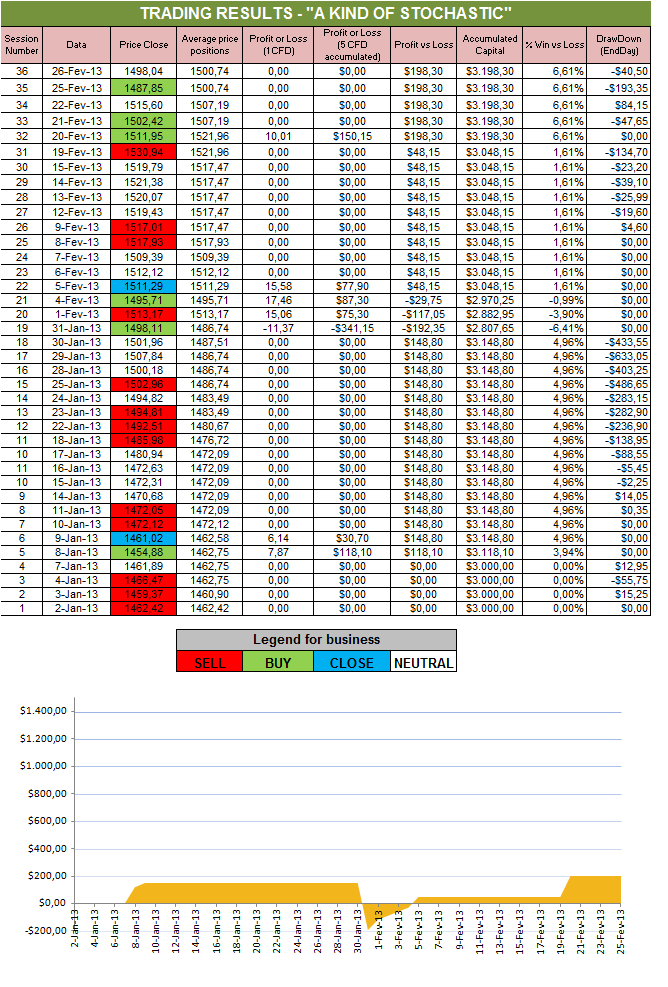This screenshot has height=987, width=668.
Task: Click the 25-Fev-13 chart axis label
Action: point(621,931)
